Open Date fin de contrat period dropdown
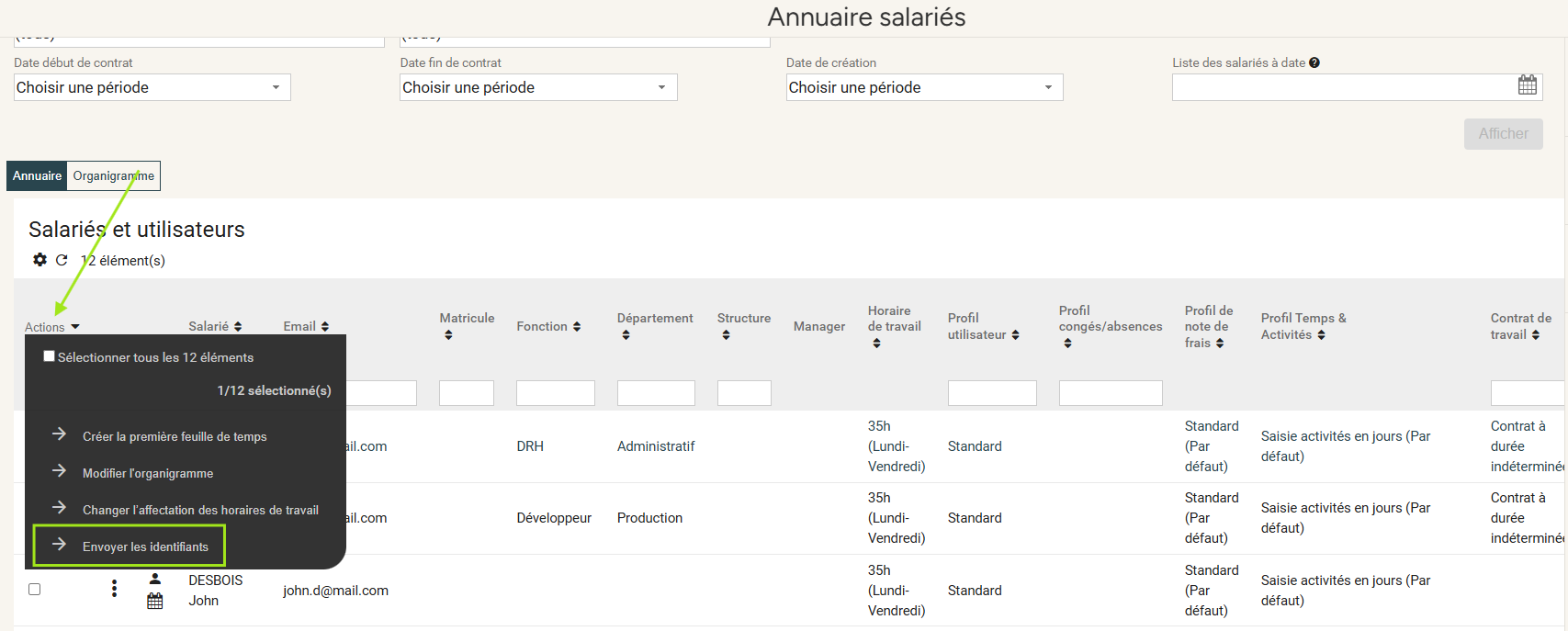This screenshot has height=631, width=1568. pyautogui.click(x=538, y=87)
